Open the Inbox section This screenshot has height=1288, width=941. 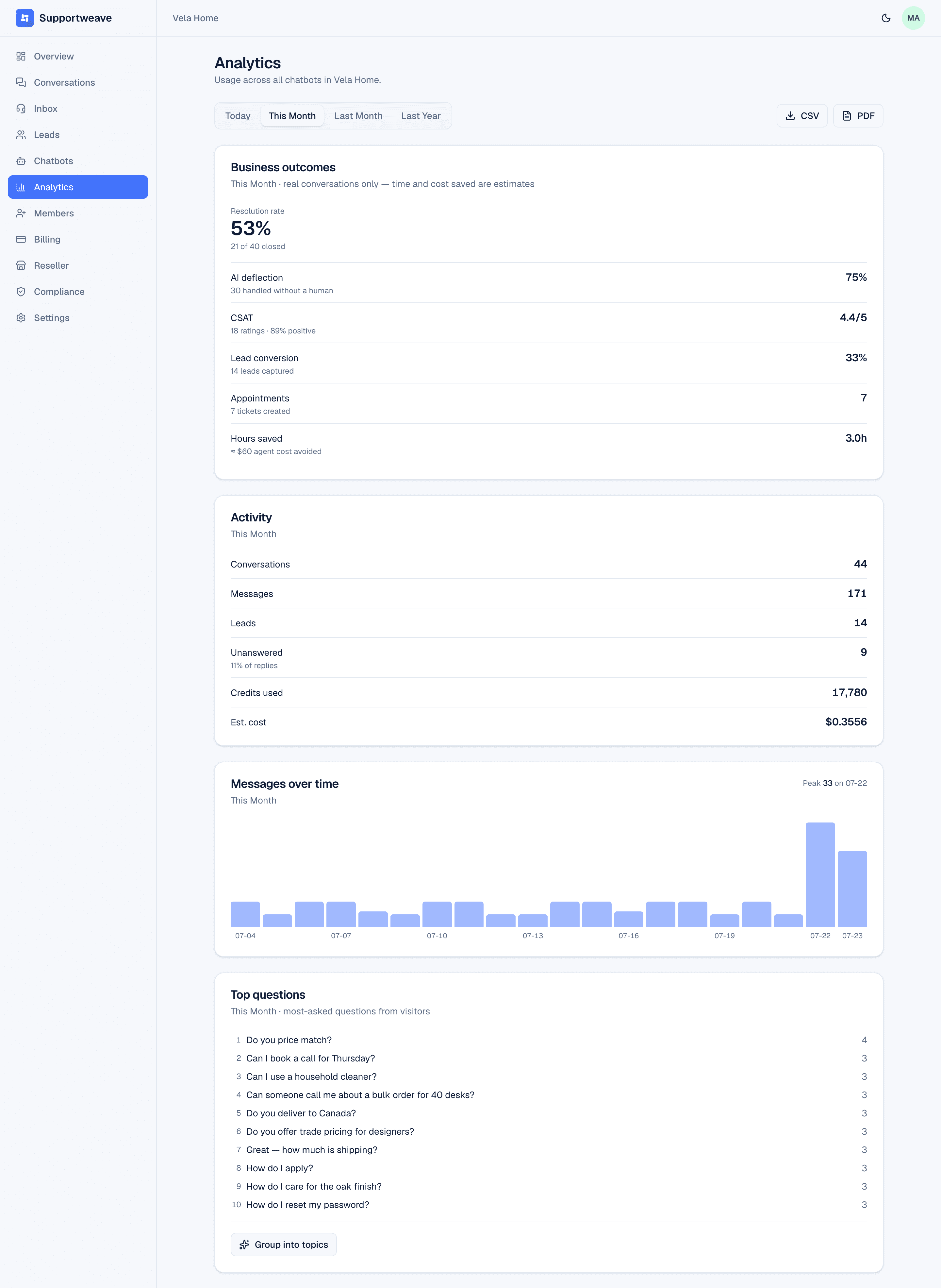(78, 109)
